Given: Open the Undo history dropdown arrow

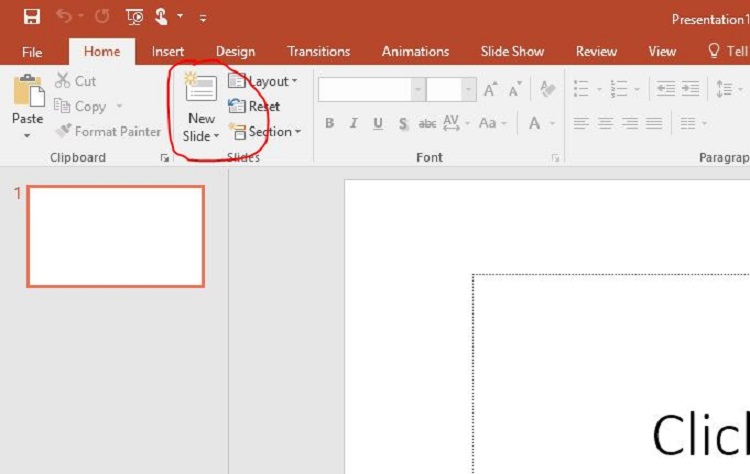Looking at the screenshot, I should click(x=81, y=16).
